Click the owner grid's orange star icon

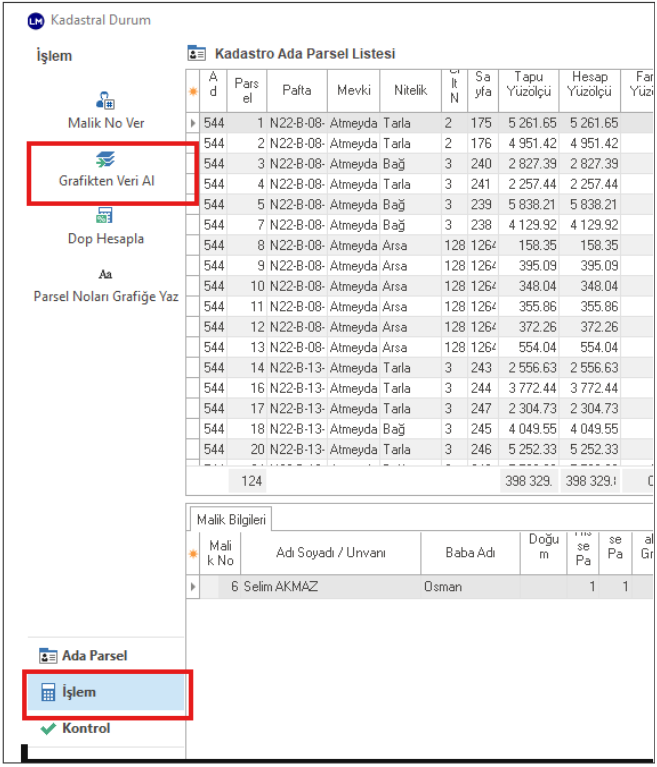[194, 553]
